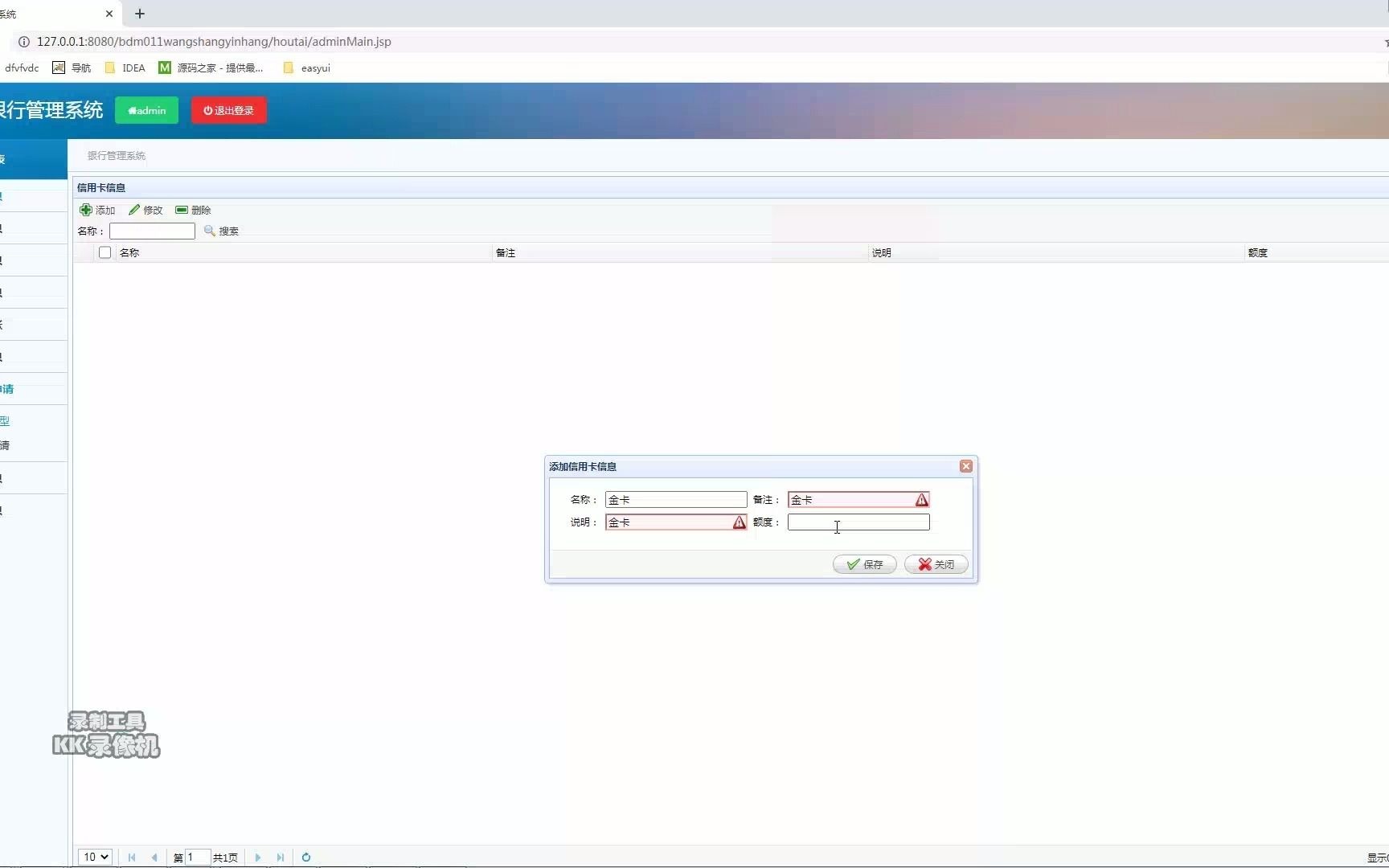The height and width of the screenshot is (868, 1389).
Task: Click warning icon in 说明 field
Action: 740,522
